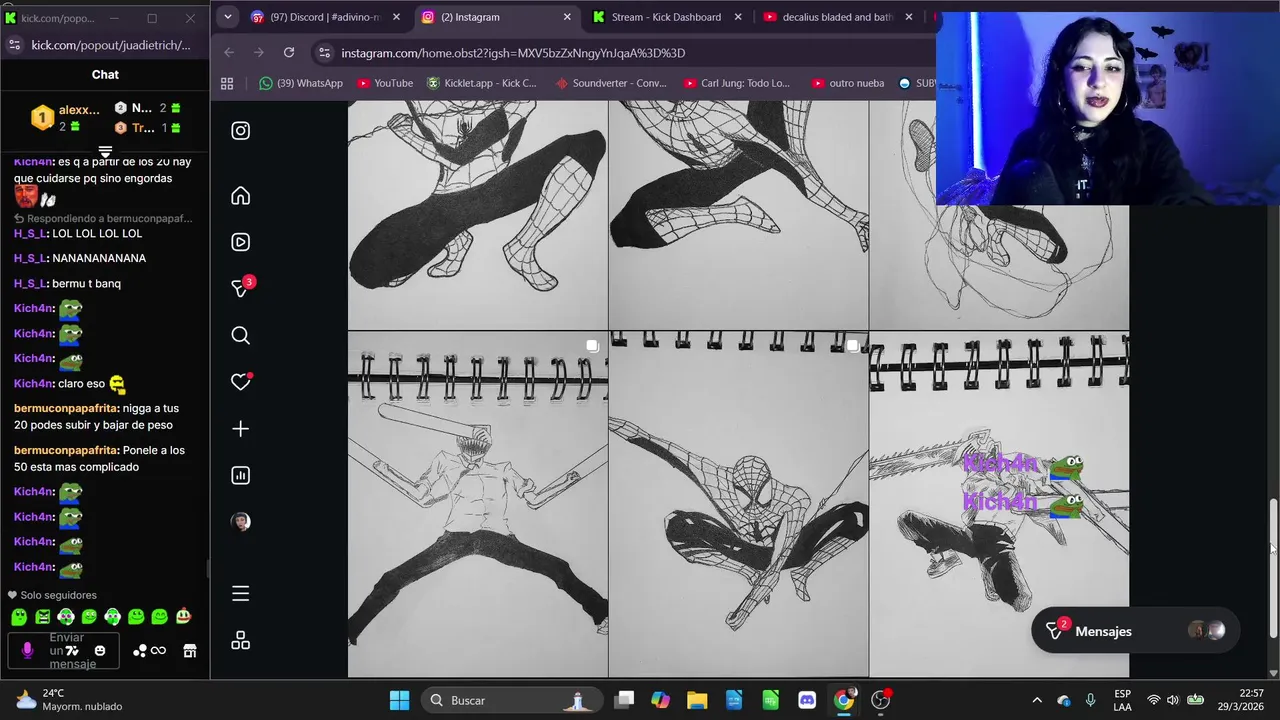1280x720 pixels.
Task: Open Notifications heart icon in Instagram sidebar
Action: click(240, 382)
